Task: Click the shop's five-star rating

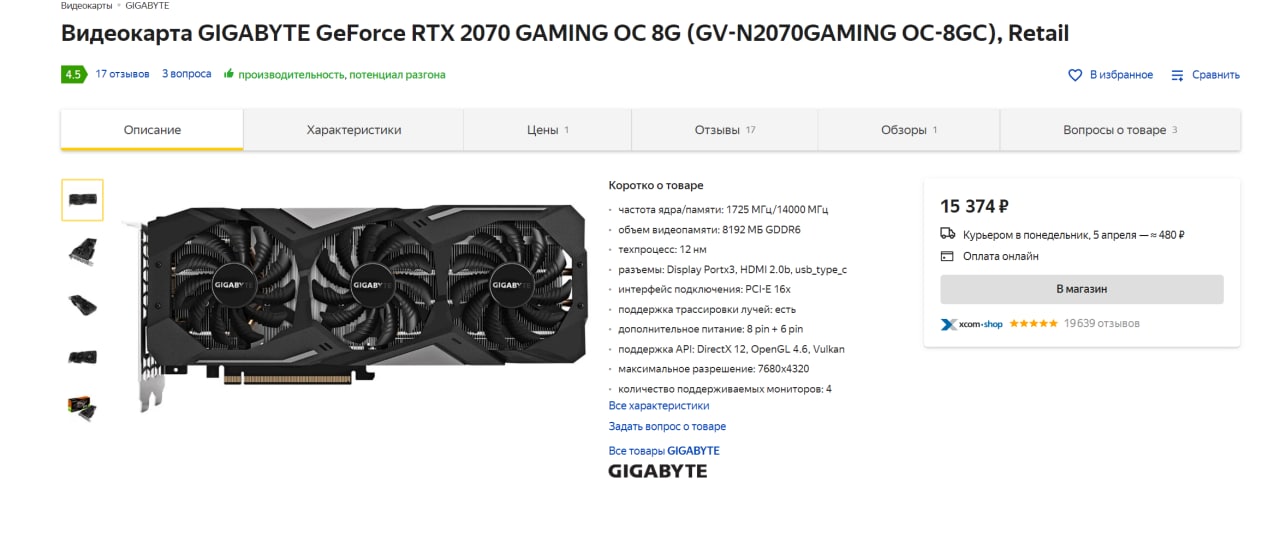Action: (1033, 324)
